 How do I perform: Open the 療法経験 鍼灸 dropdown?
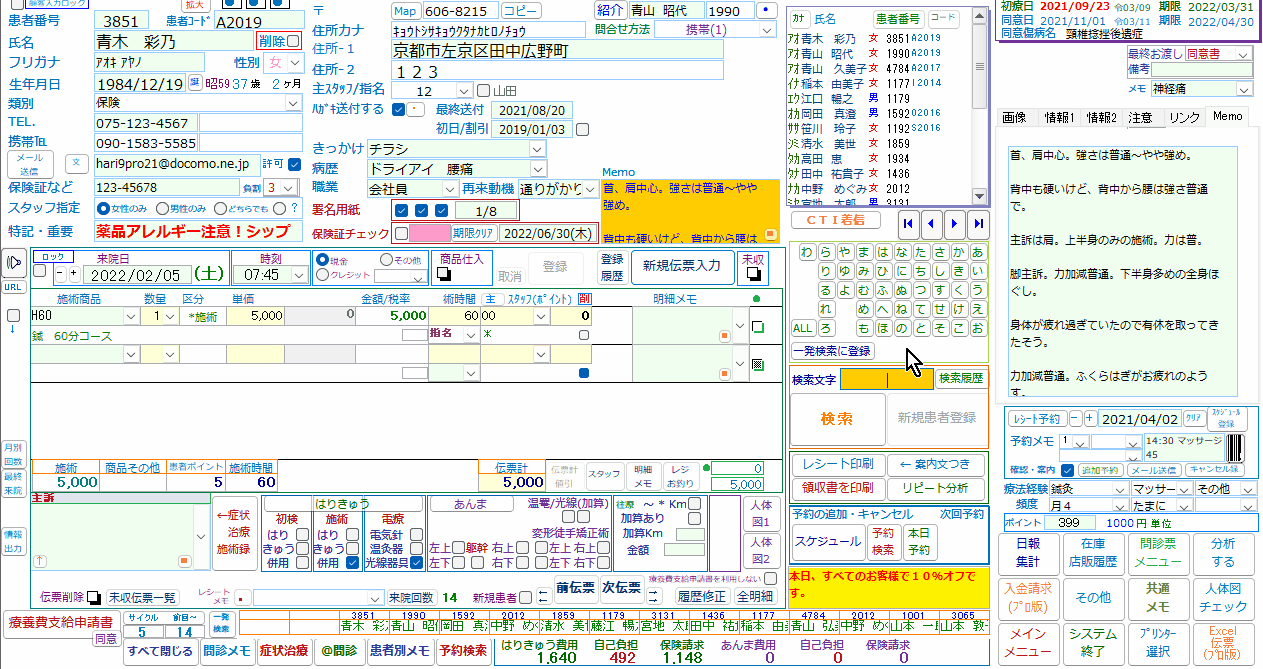click(1120, 489)
